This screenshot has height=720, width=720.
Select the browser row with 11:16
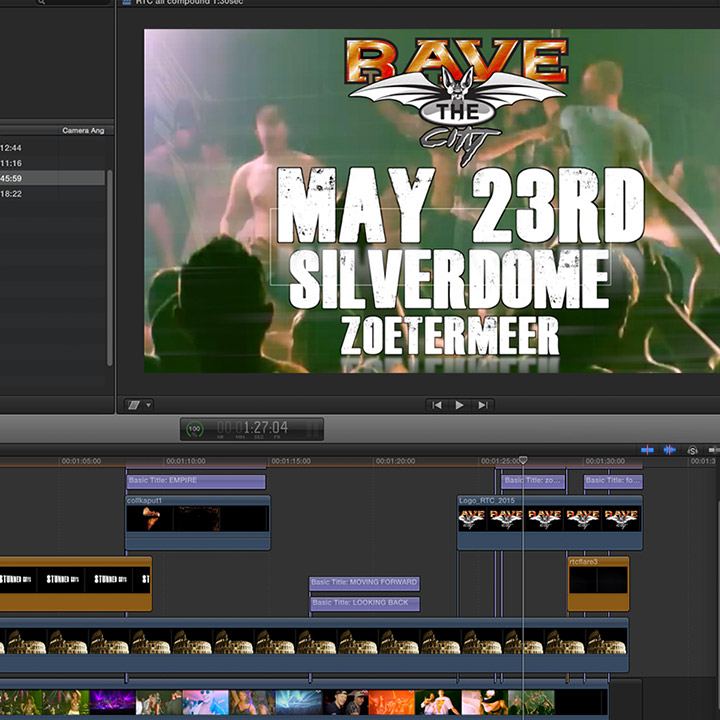click(x=52, y=163)
